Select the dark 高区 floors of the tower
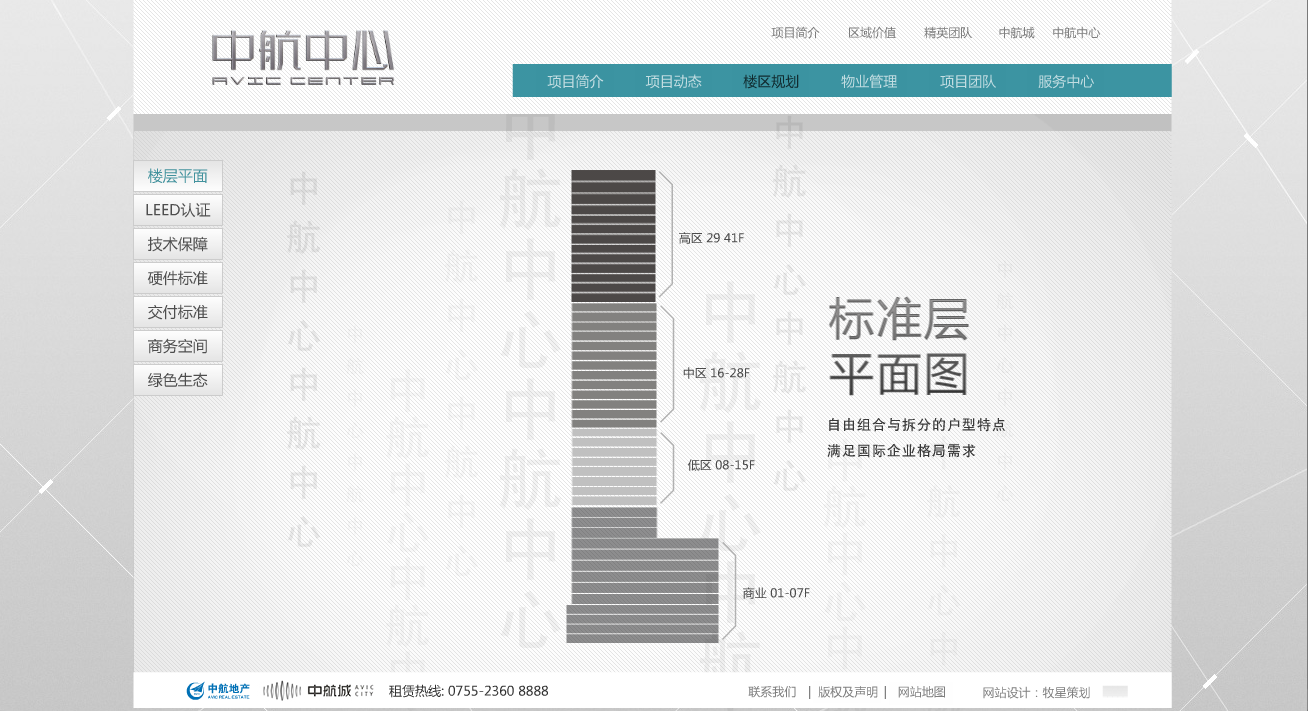This screenshot has width=1308, height=711. 613,236
